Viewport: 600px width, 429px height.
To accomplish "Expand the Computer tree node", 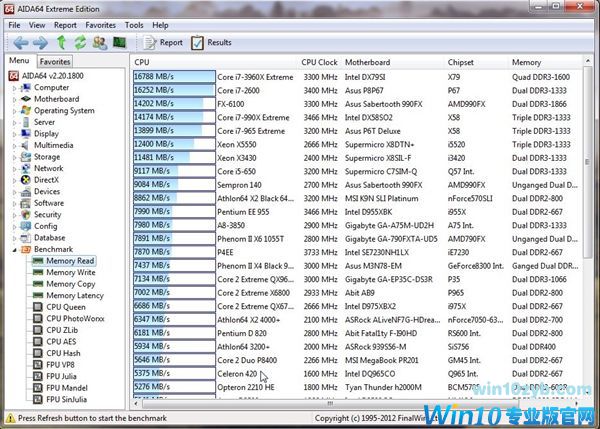I will click(x=15, y=87).
